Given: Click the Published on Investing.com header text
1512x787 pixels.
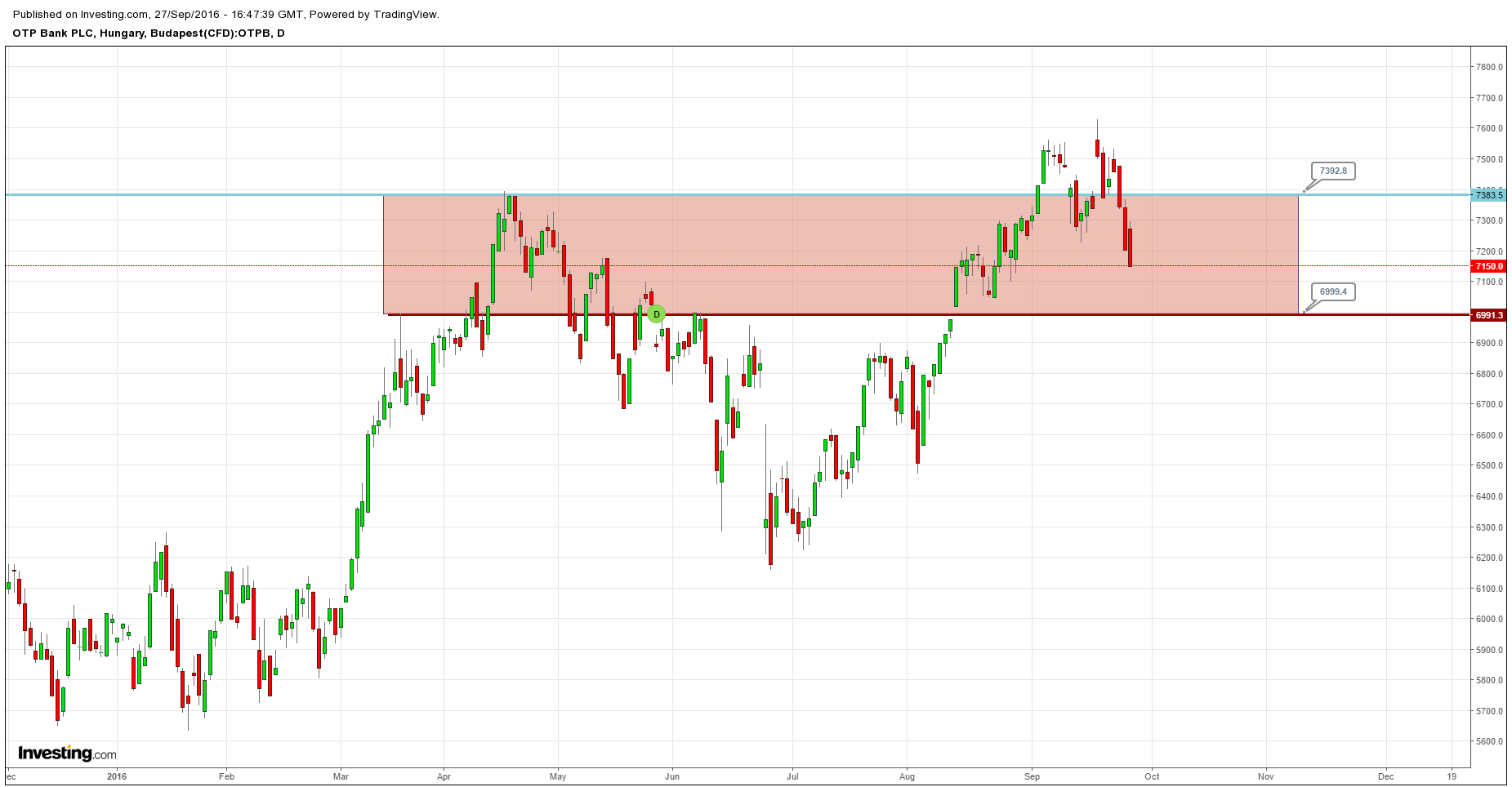Looking at the screenshot, I should coord(226,15).
